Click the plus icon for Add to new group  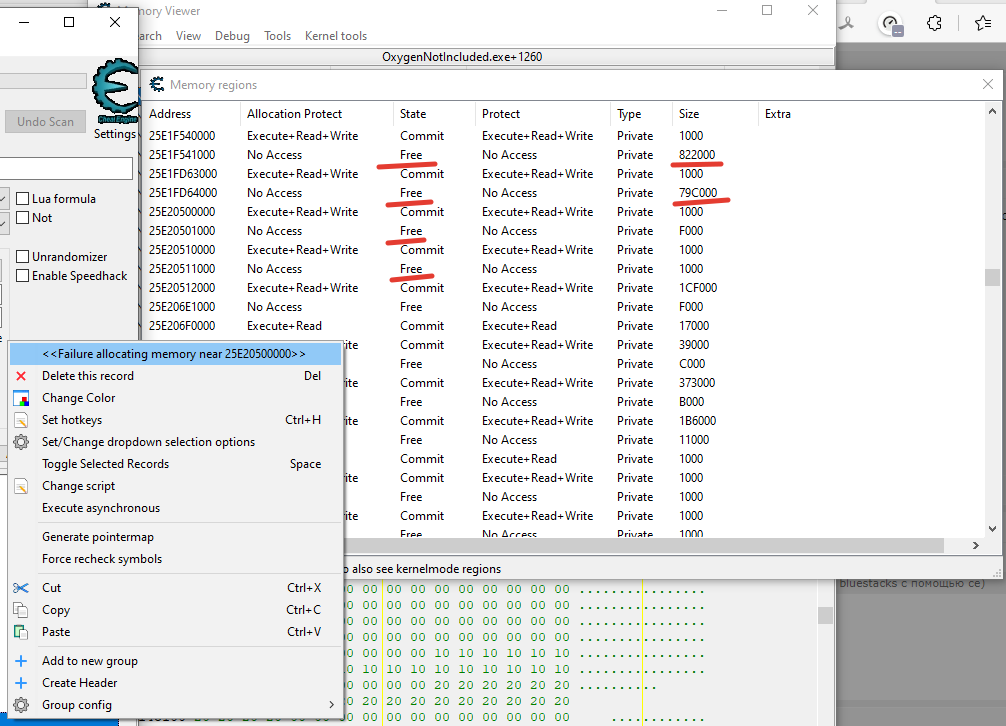21,661
